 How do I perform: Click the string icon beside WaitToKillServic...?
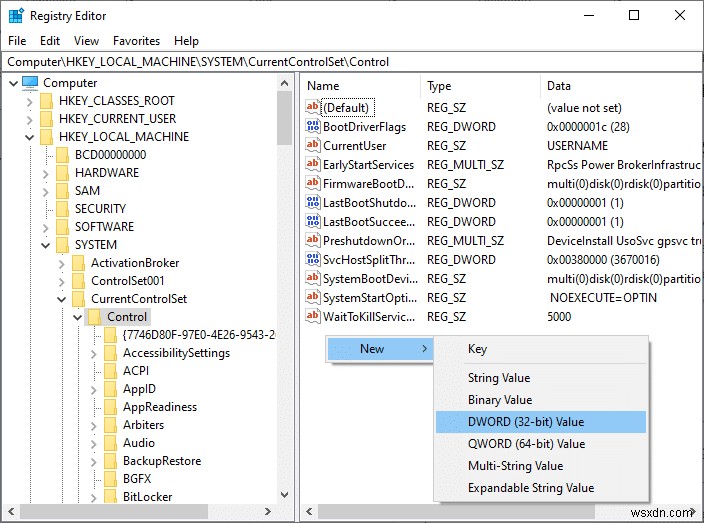click(312, 316)
